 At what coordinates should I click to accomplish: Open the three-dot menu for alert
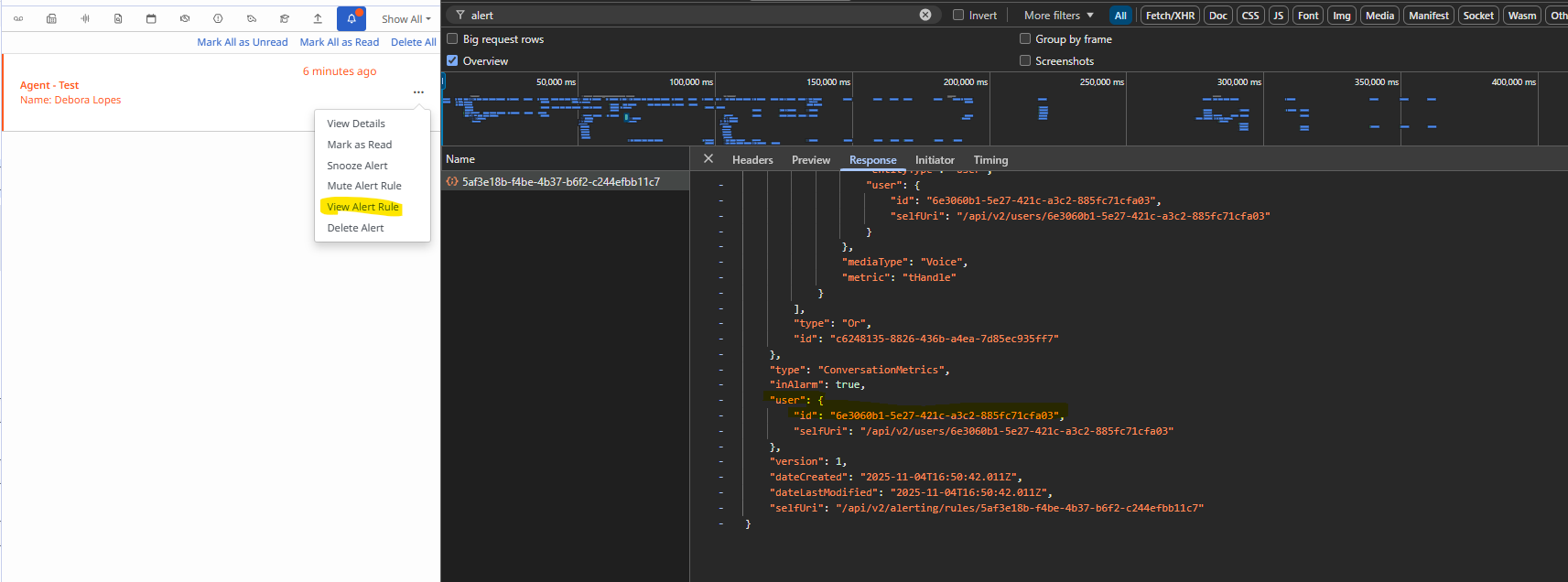(418, 92)
